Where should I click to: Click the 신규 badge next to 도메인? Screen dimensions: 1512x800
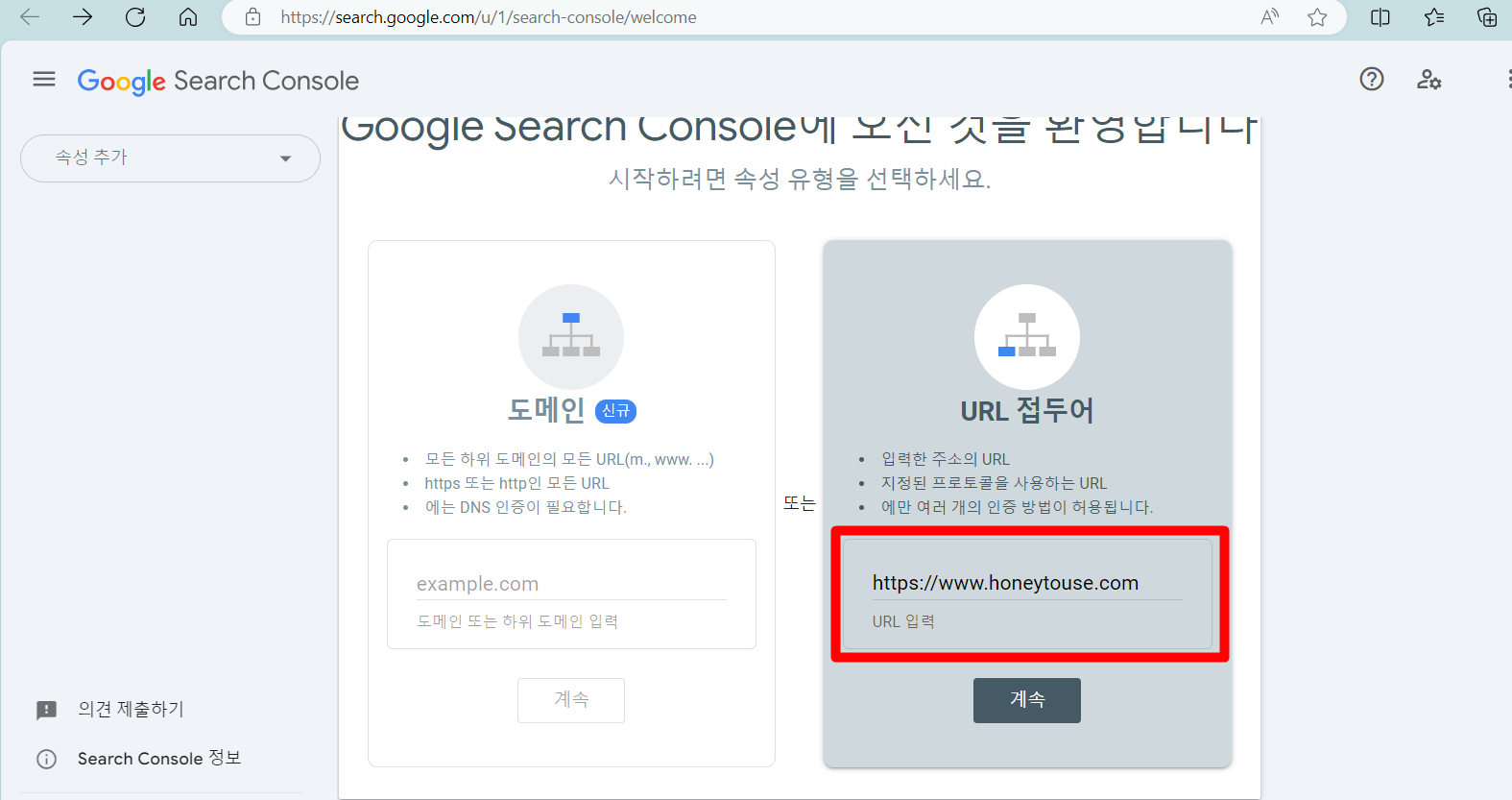[x=616, y=411]
